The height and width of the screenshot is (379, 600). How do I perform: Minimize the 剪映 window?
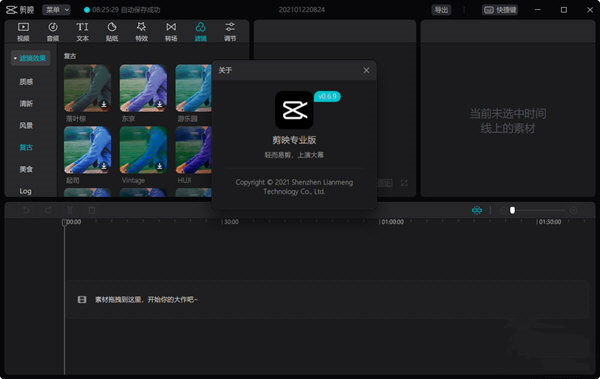(x=538, y=10)
